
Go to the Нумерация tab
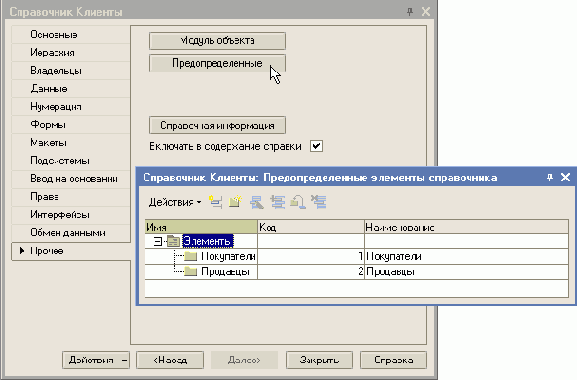coord(71,107)
